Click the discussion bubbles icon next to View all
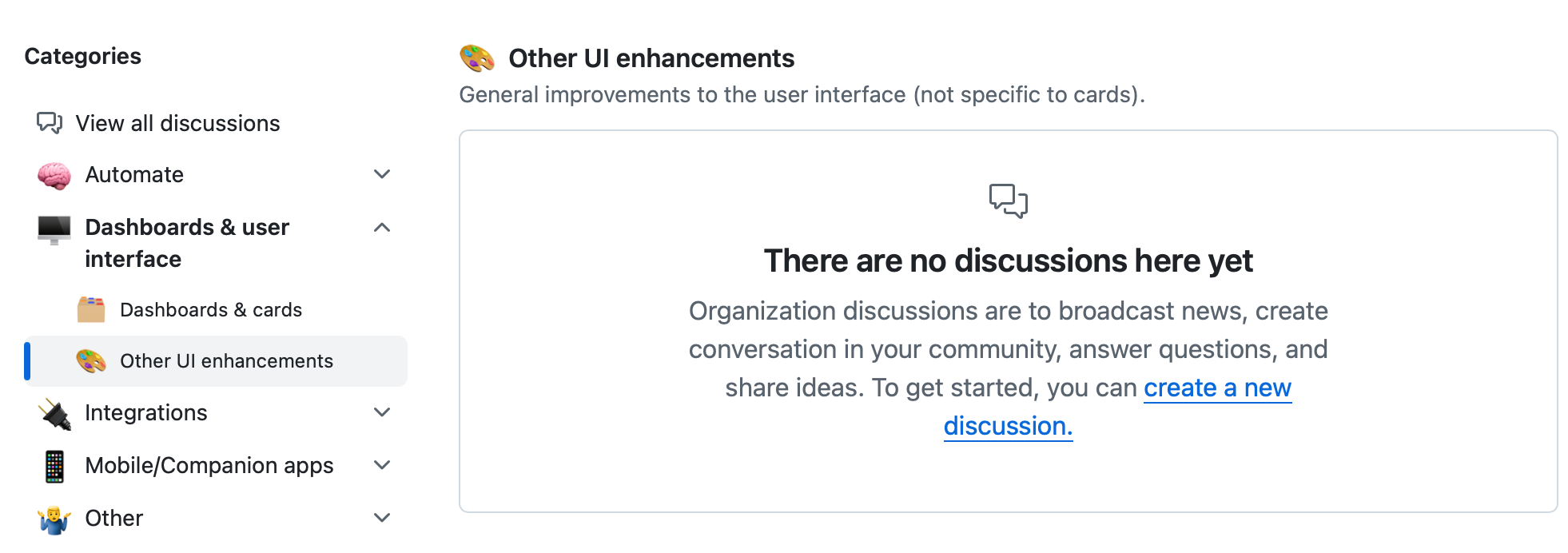This screenshot has height=553, width=1568. point(50,123)
